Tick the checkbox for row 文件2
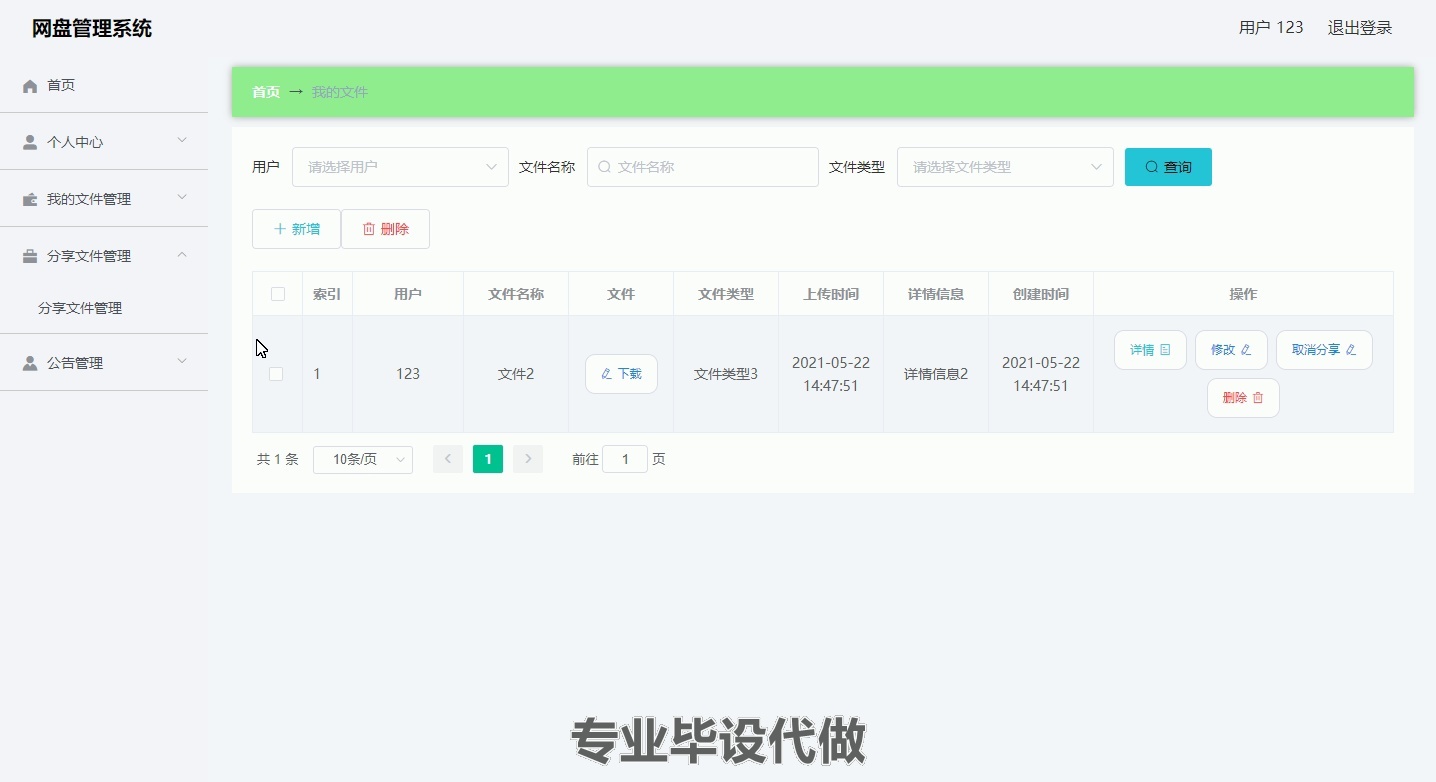The height and width of the screenshot is (782, 1436). (x=276, y=374)
